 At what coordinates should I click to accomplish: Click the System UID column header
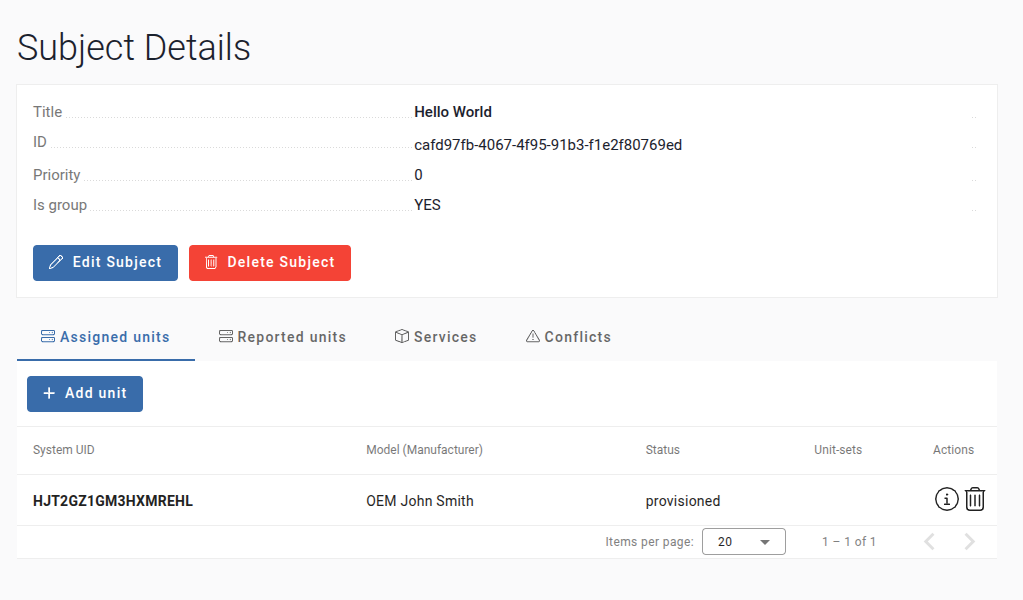tap(64, 450)
